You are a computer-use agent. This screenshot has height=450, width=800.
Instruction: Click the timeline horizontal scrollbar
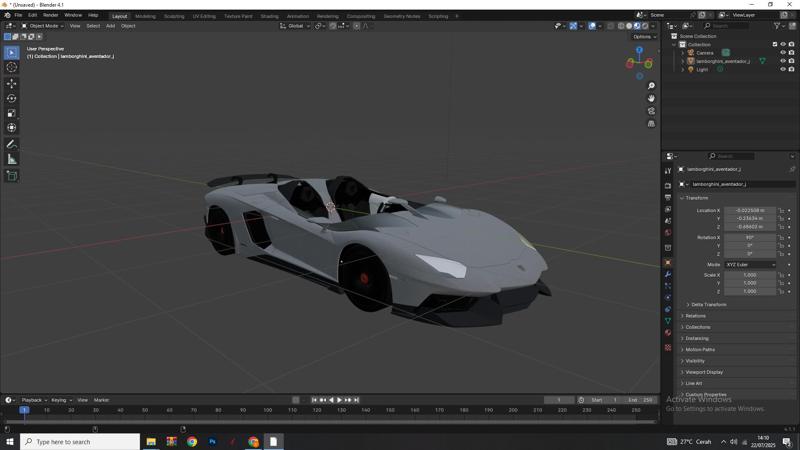(329, 421)
